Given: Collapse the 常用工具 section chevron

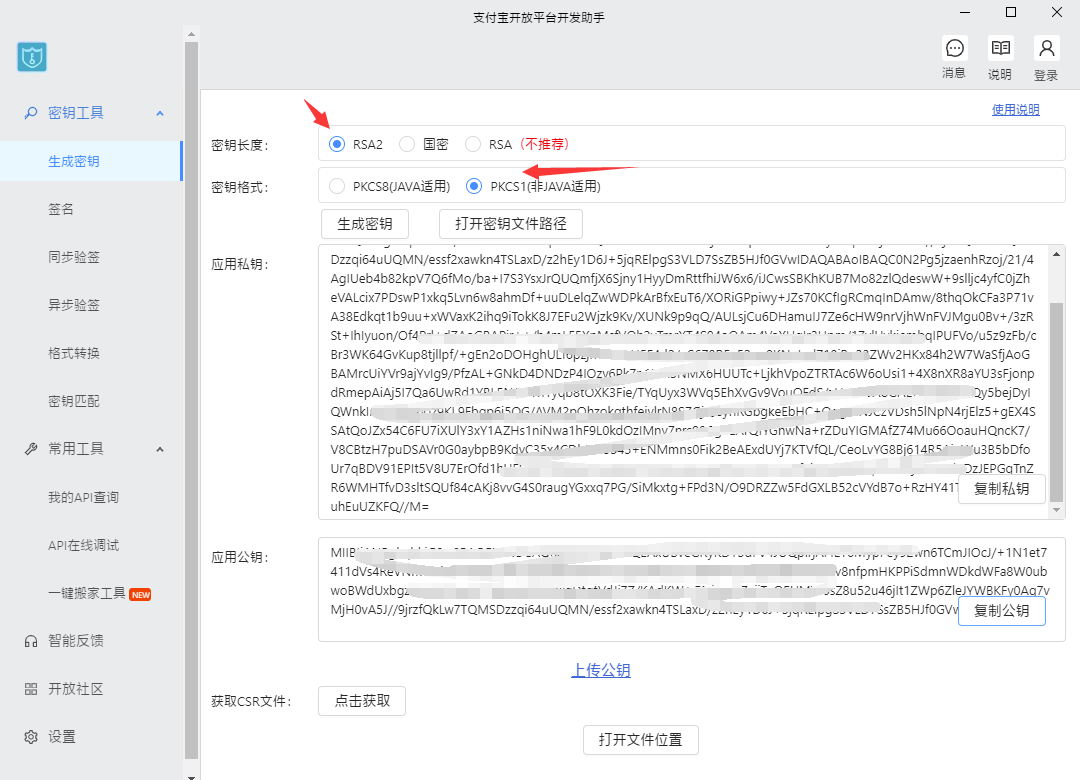Looking at the screenshot, I should [x=160, y=450].
